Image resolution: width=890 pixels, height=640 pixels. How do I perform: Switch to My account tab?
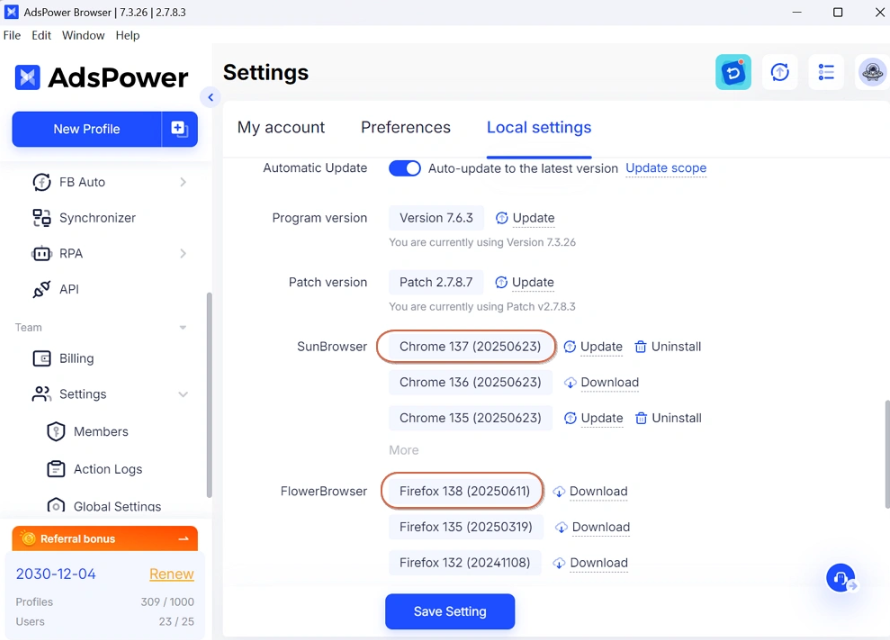pos(281,127)
